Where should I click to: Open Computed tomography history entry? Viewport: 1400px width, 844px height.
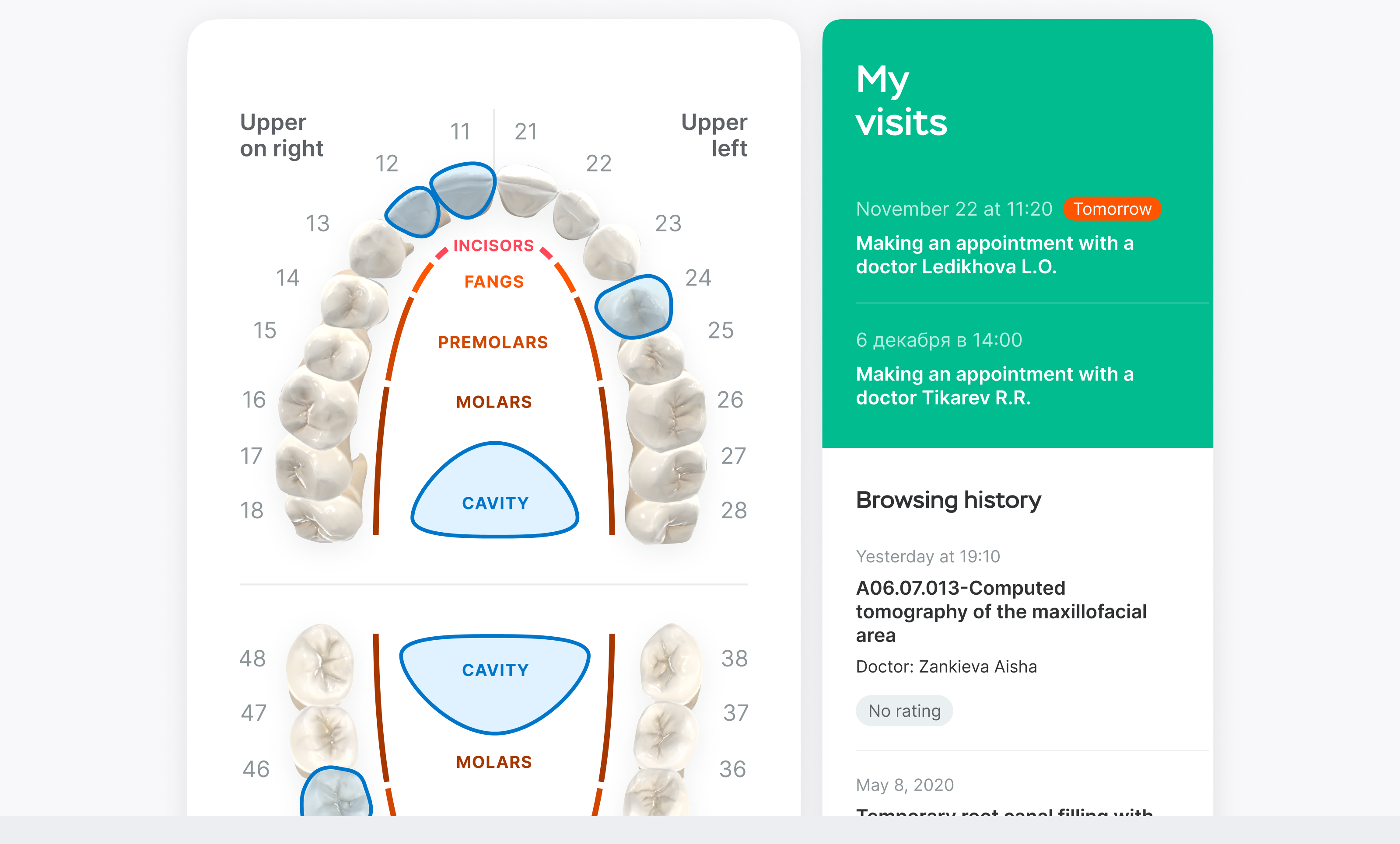point(1001,611)
